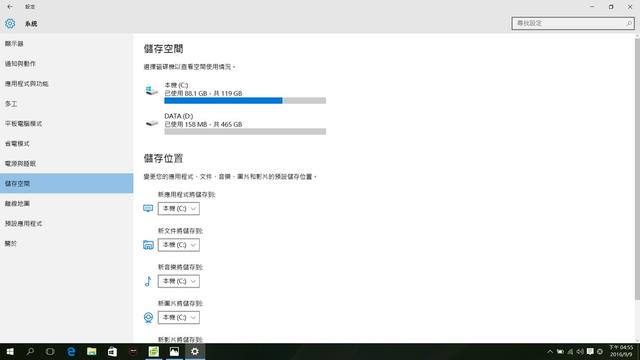Open the dark round app icon on the taskbar

(x=133, y=351)
